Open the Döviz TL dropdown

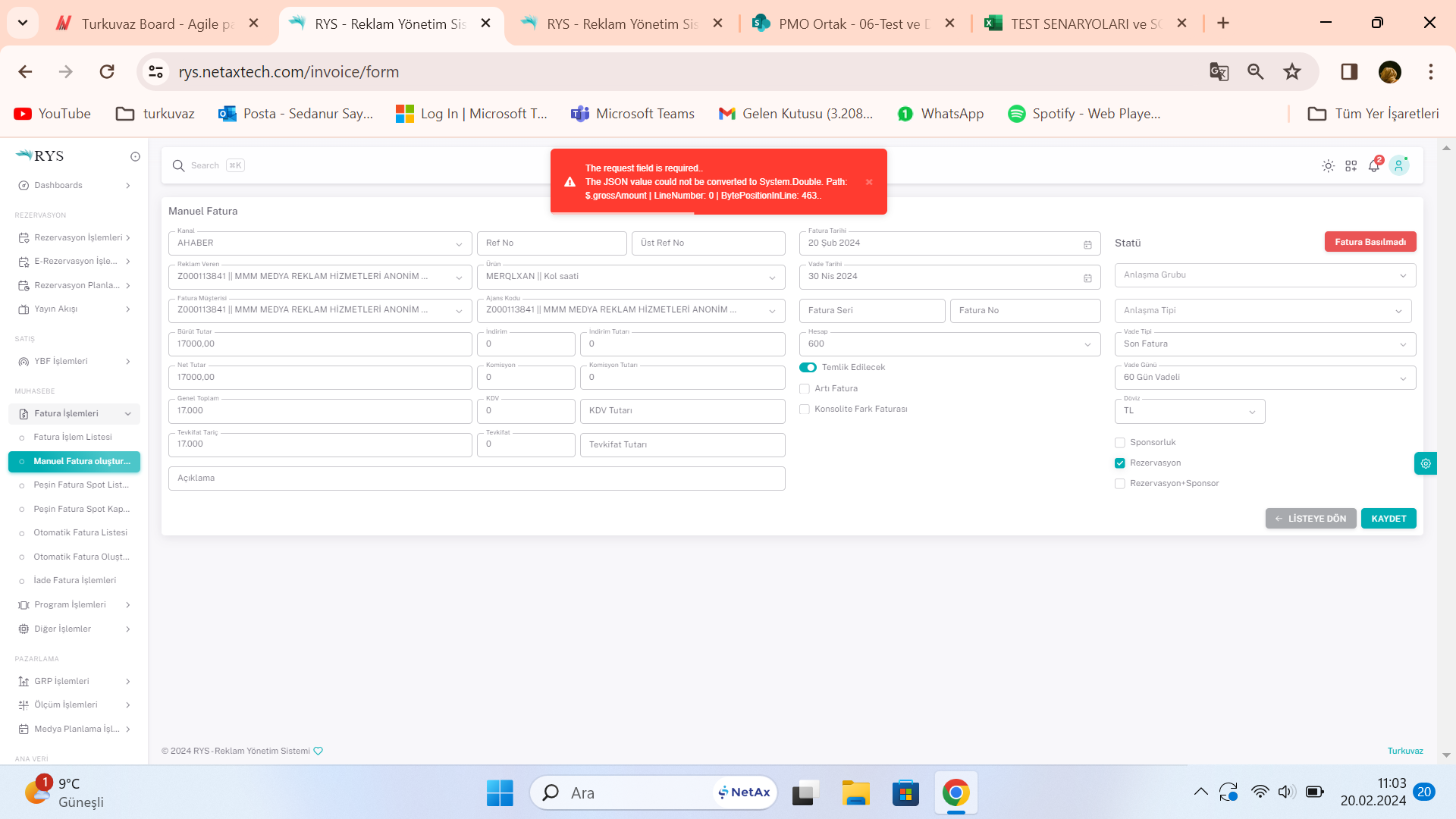tap(1189, 411)
